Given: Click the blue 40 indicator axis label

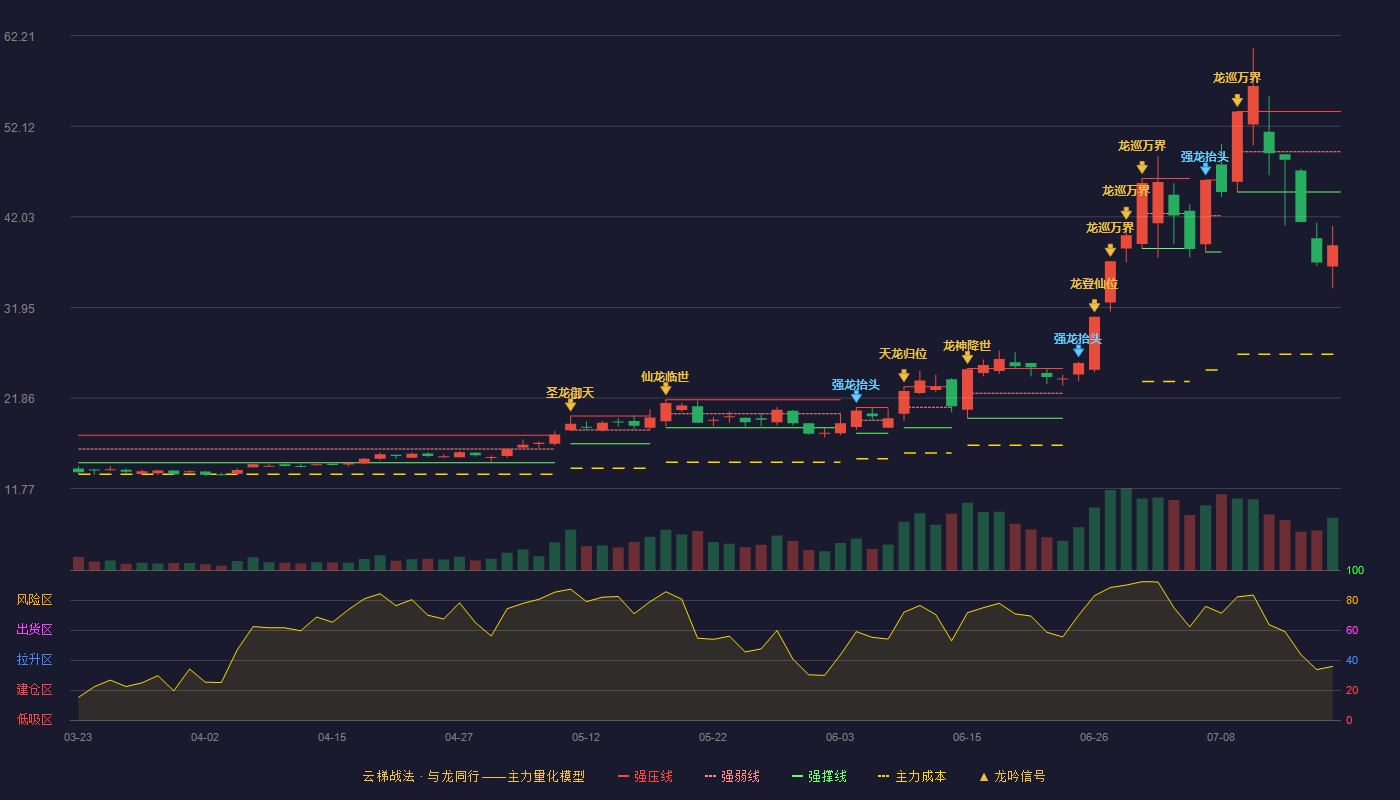Looking at the screenshot, I should 1352,660.
